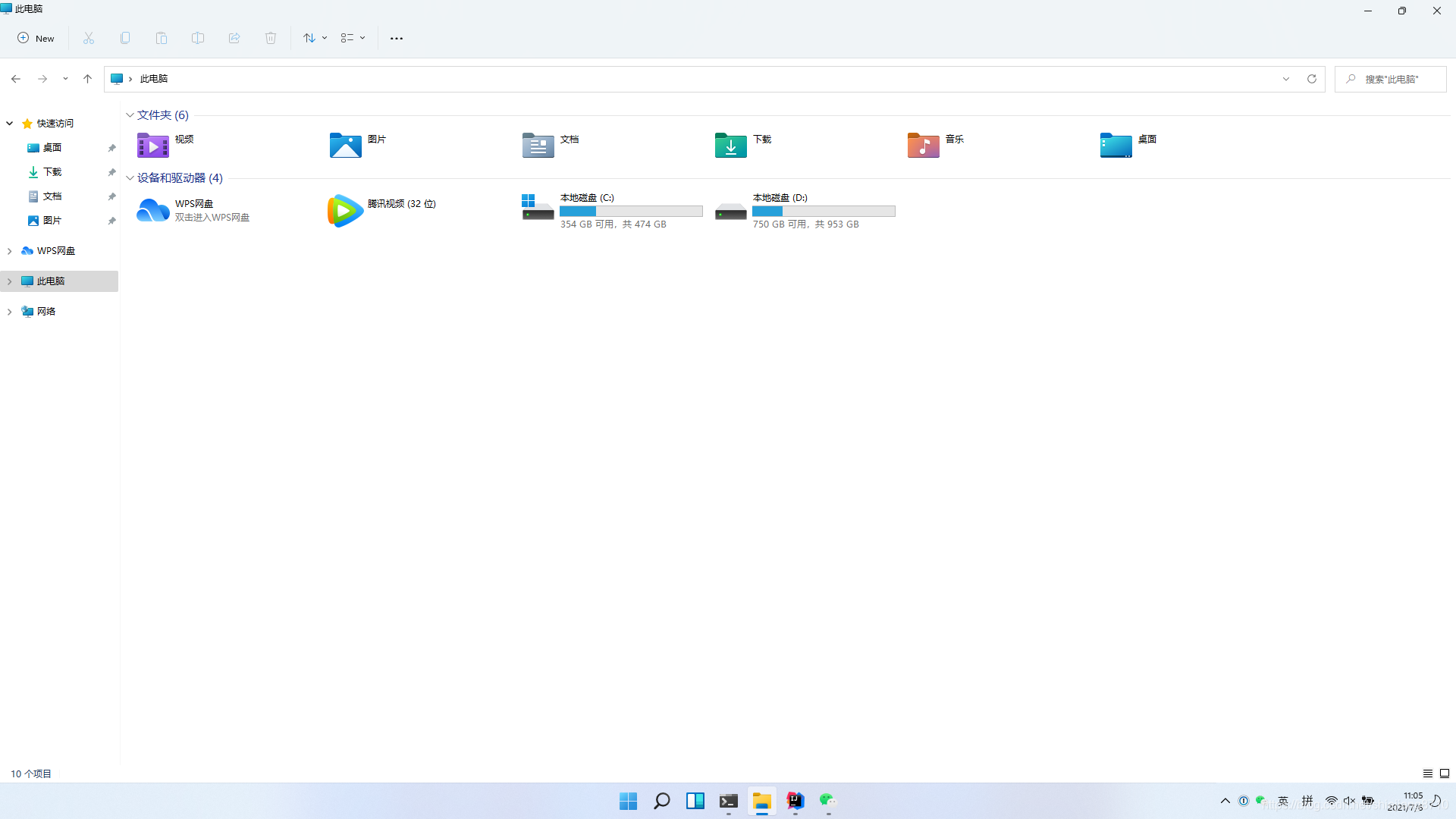This screenshot has height=819, width=1456.
Task: Click the New item button
Action: click(x=35, y=38)
